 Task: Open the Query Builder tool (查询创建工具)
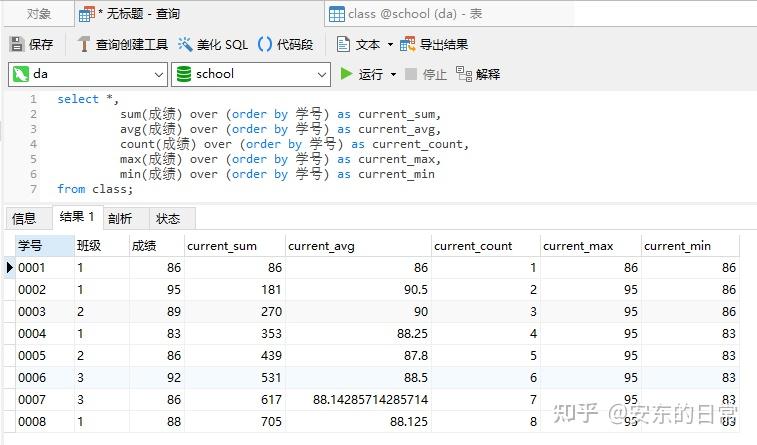[x=123, y=44]
